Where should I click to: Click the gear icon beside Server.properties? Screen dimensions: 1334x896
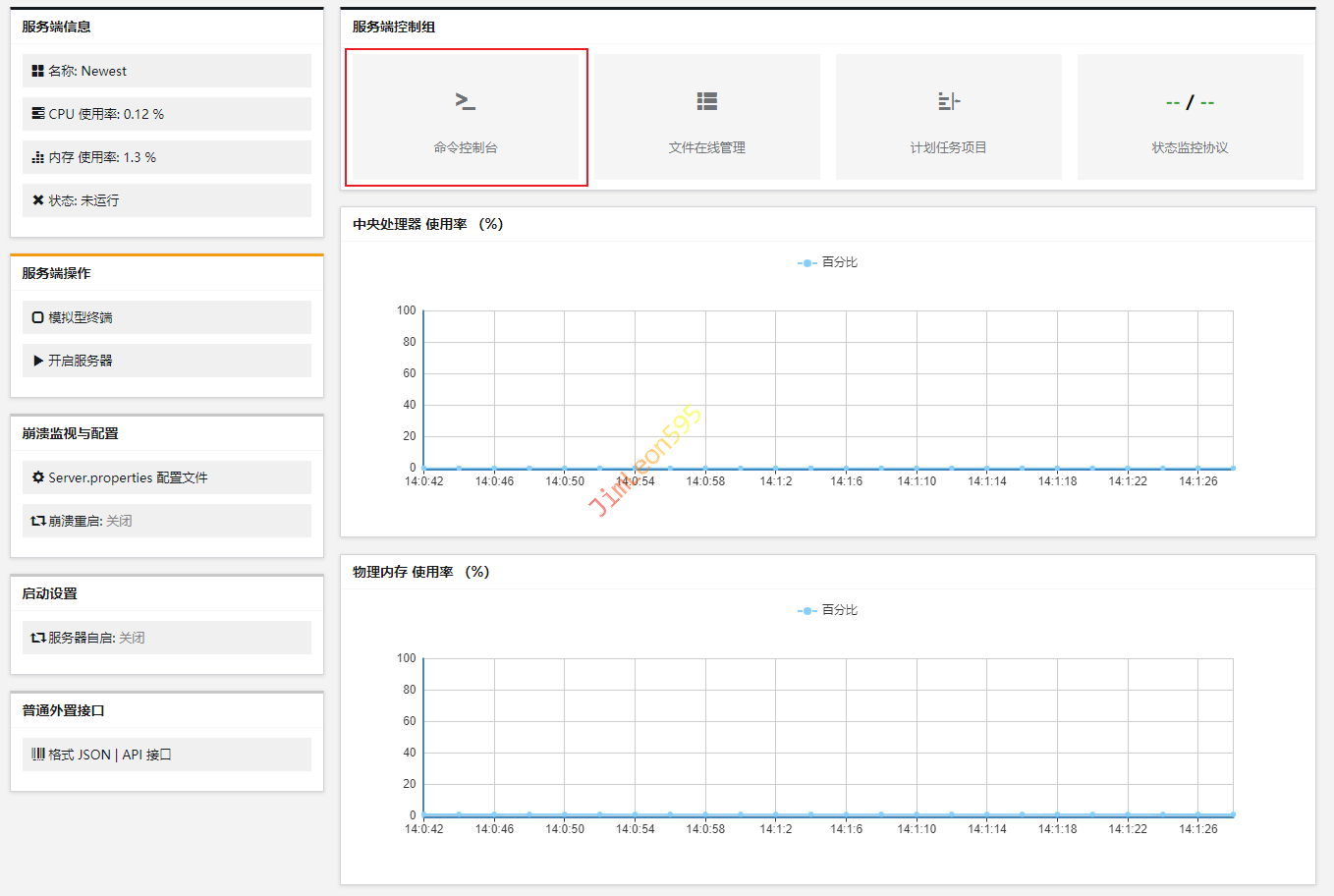click(x=38, y=477)
